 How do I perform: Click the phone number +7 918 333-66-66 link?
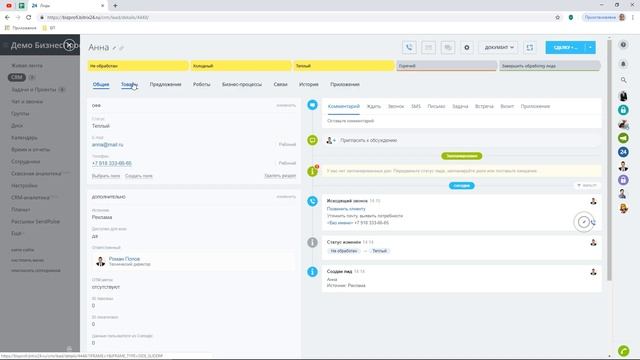112,163
